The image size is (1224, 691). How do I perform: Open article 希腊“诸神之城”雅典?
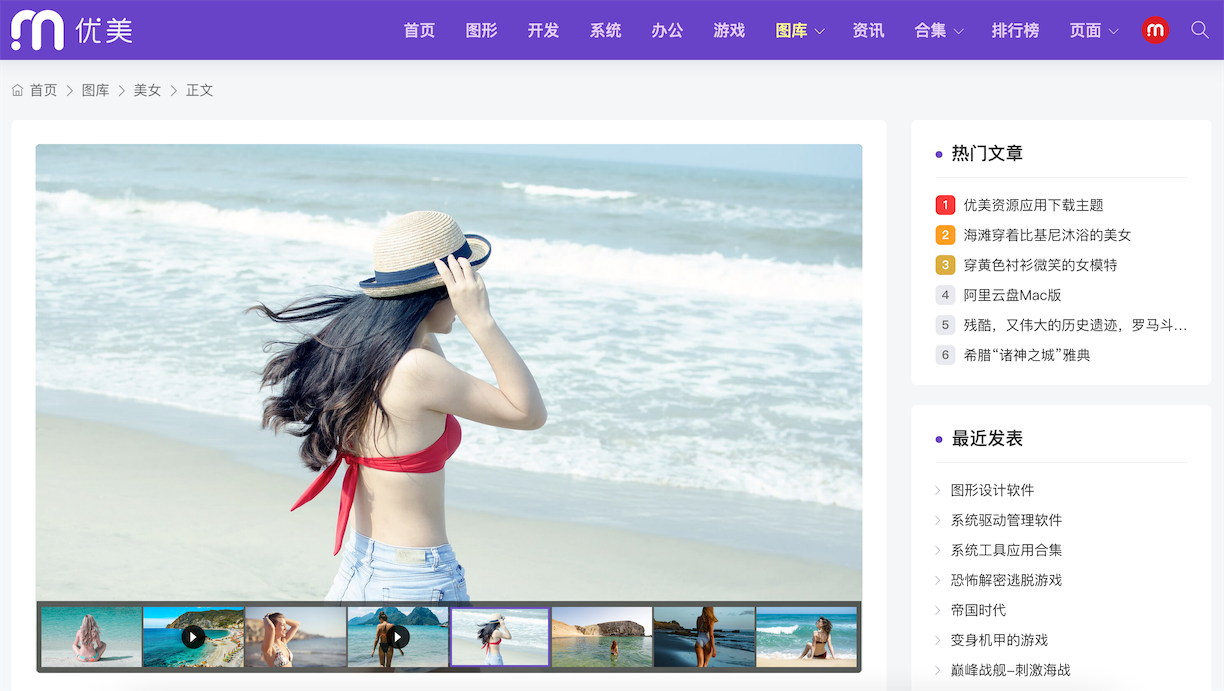coord(1026,355)
